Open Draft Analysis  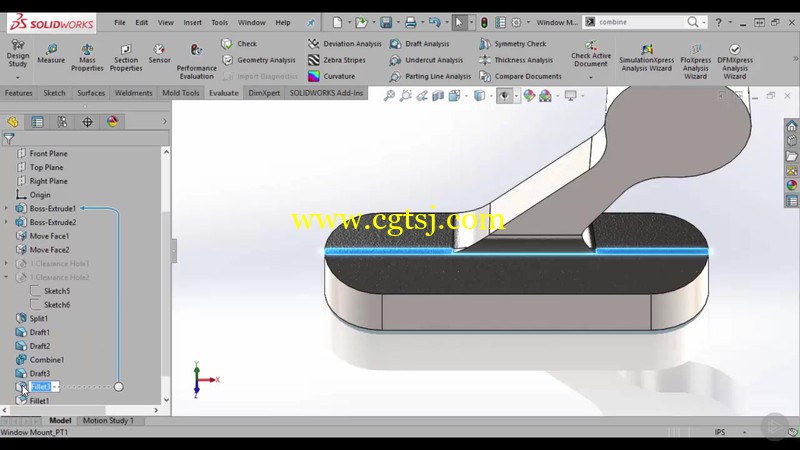tap(419, 44)
